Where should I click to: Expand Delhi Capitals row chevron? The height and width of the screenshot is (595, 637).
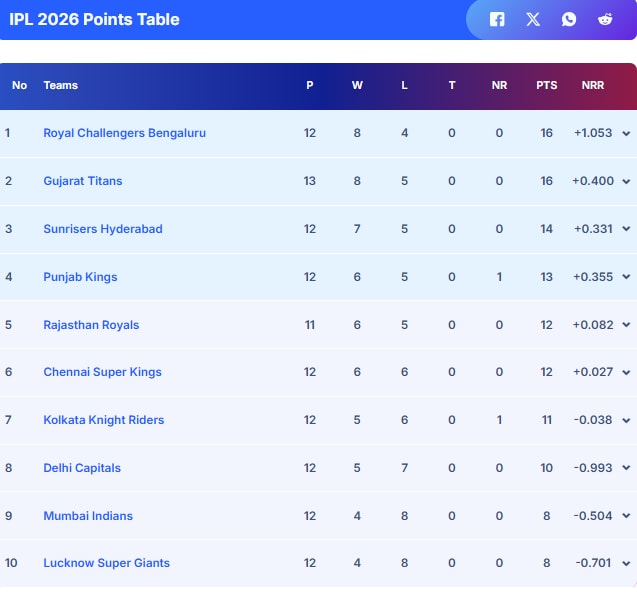[626, 468]
